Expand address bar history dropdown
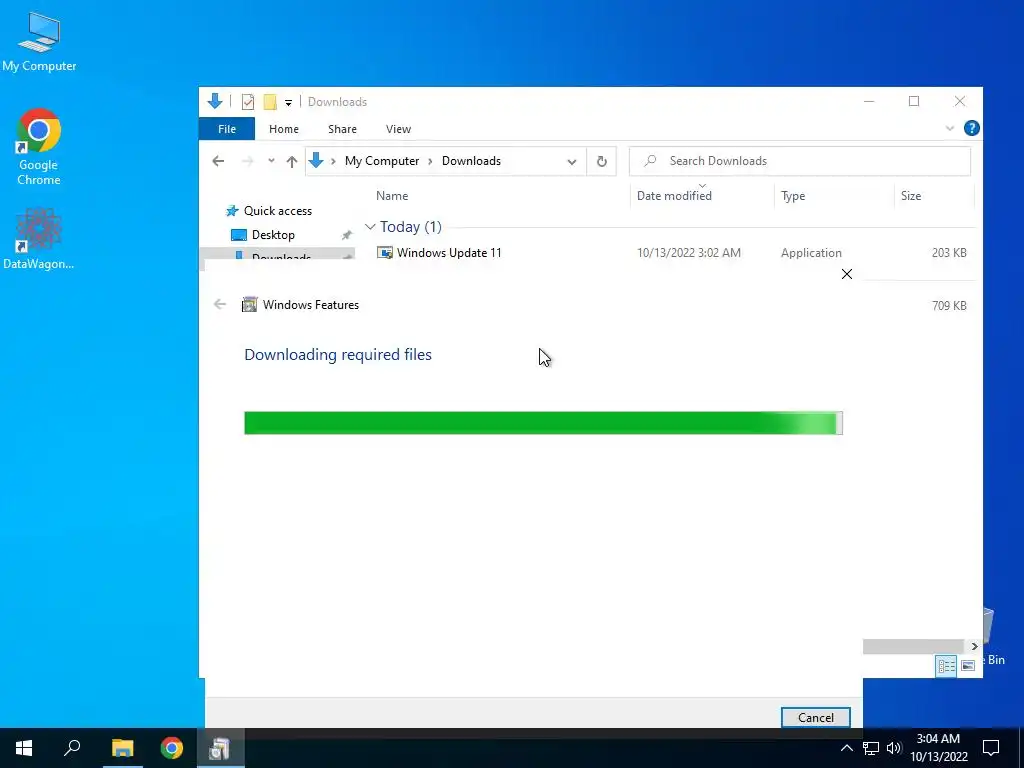This screenshot has width=1024, height=768. [571, 161]
